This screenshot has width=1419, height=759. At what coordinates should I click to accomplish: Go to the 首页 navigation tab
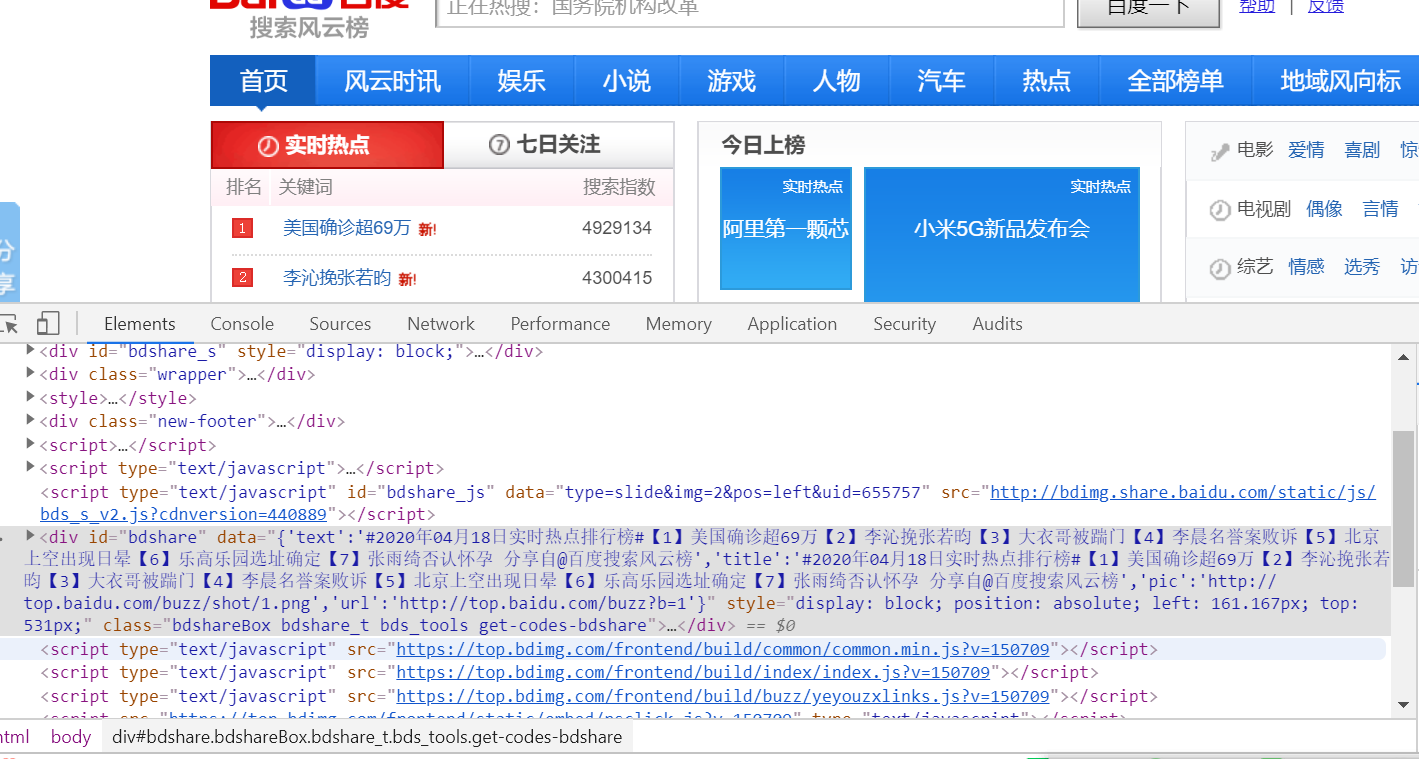pos(263,81)
